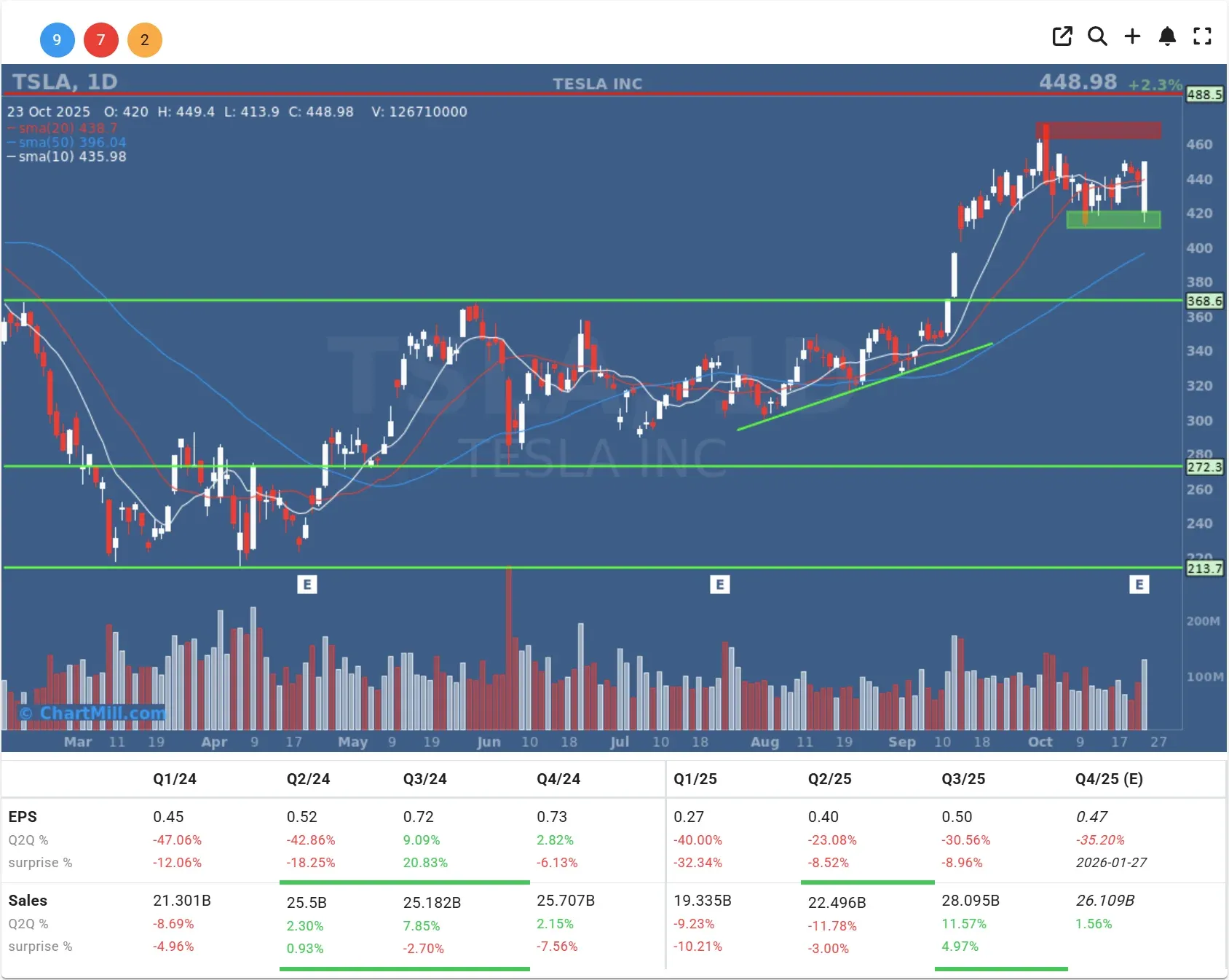Click the orange "2" rating badge

(145, 40)
